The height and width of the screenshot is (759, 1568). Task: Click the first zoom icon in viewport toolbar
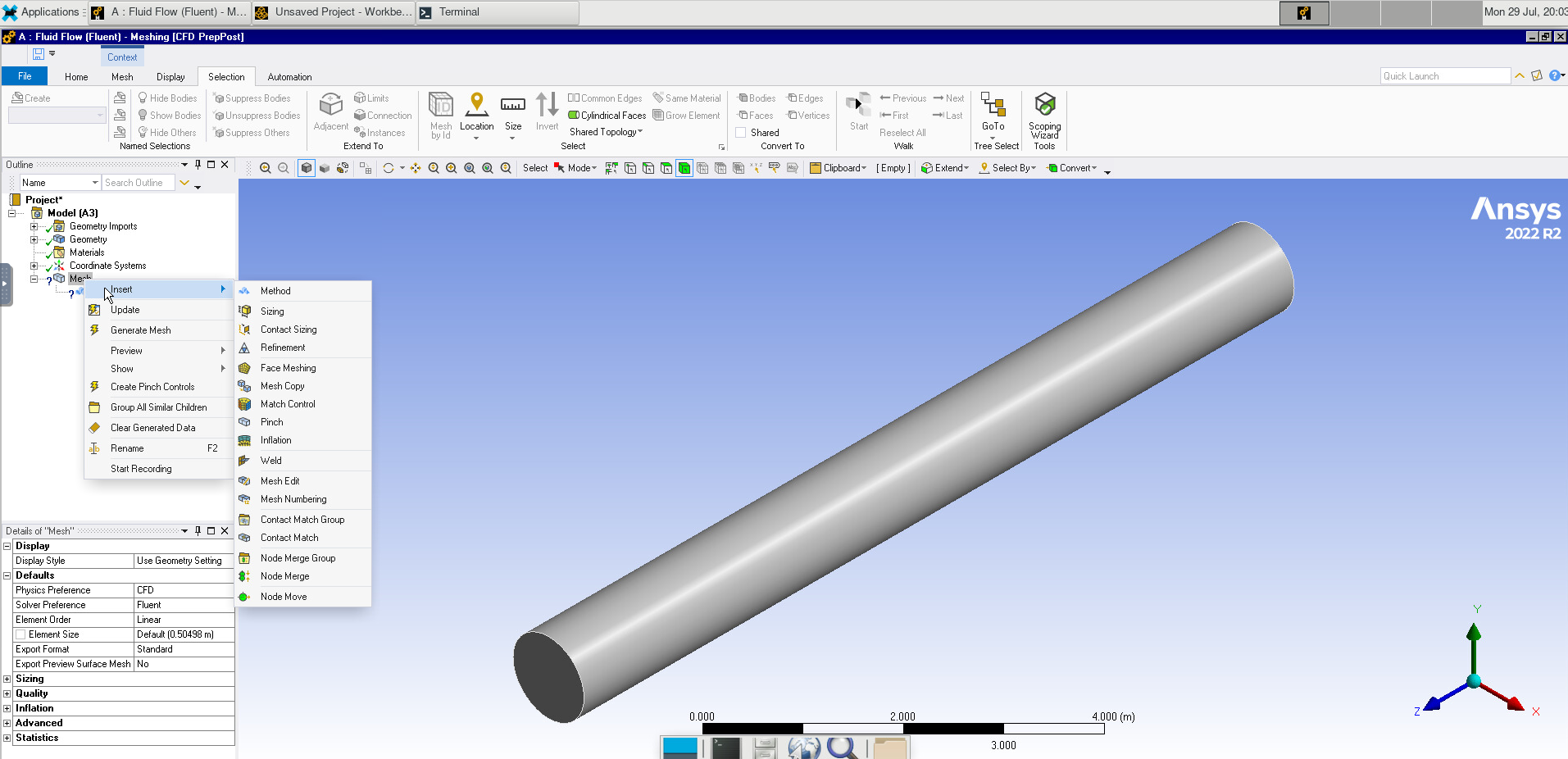tap(266, 168)
